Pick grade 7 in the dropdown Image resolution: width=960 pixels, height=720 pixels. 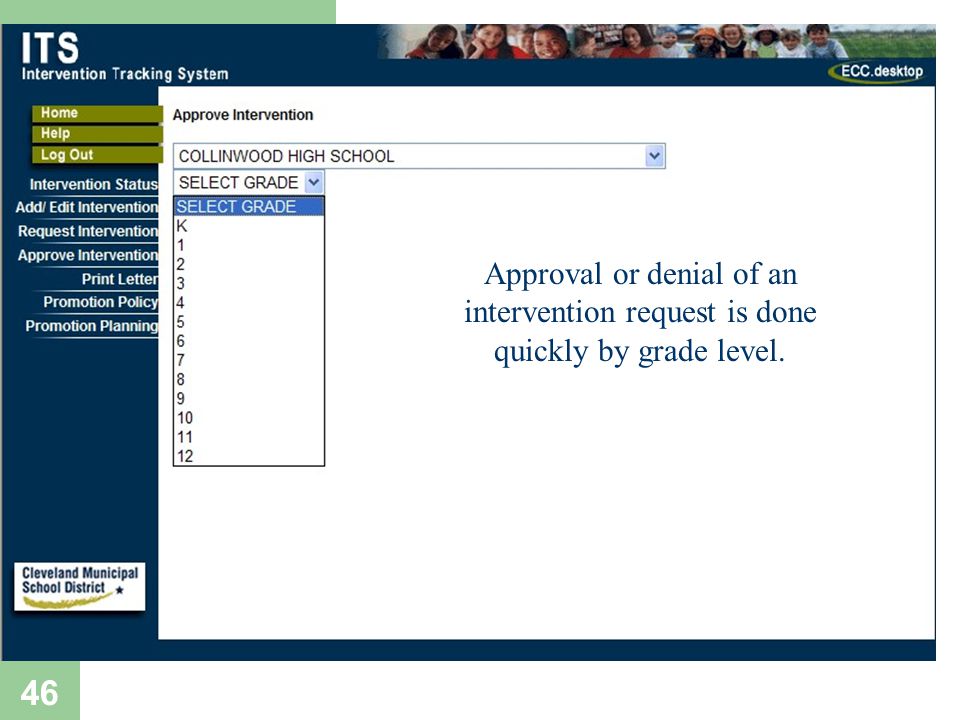(x=249, y=361)
